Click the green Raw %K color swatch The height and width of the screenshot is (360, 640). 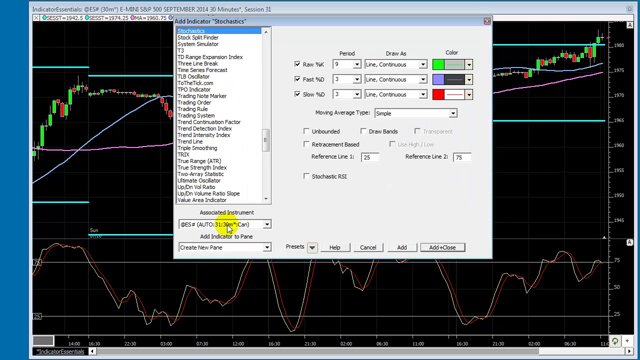(x=438, y=64)
